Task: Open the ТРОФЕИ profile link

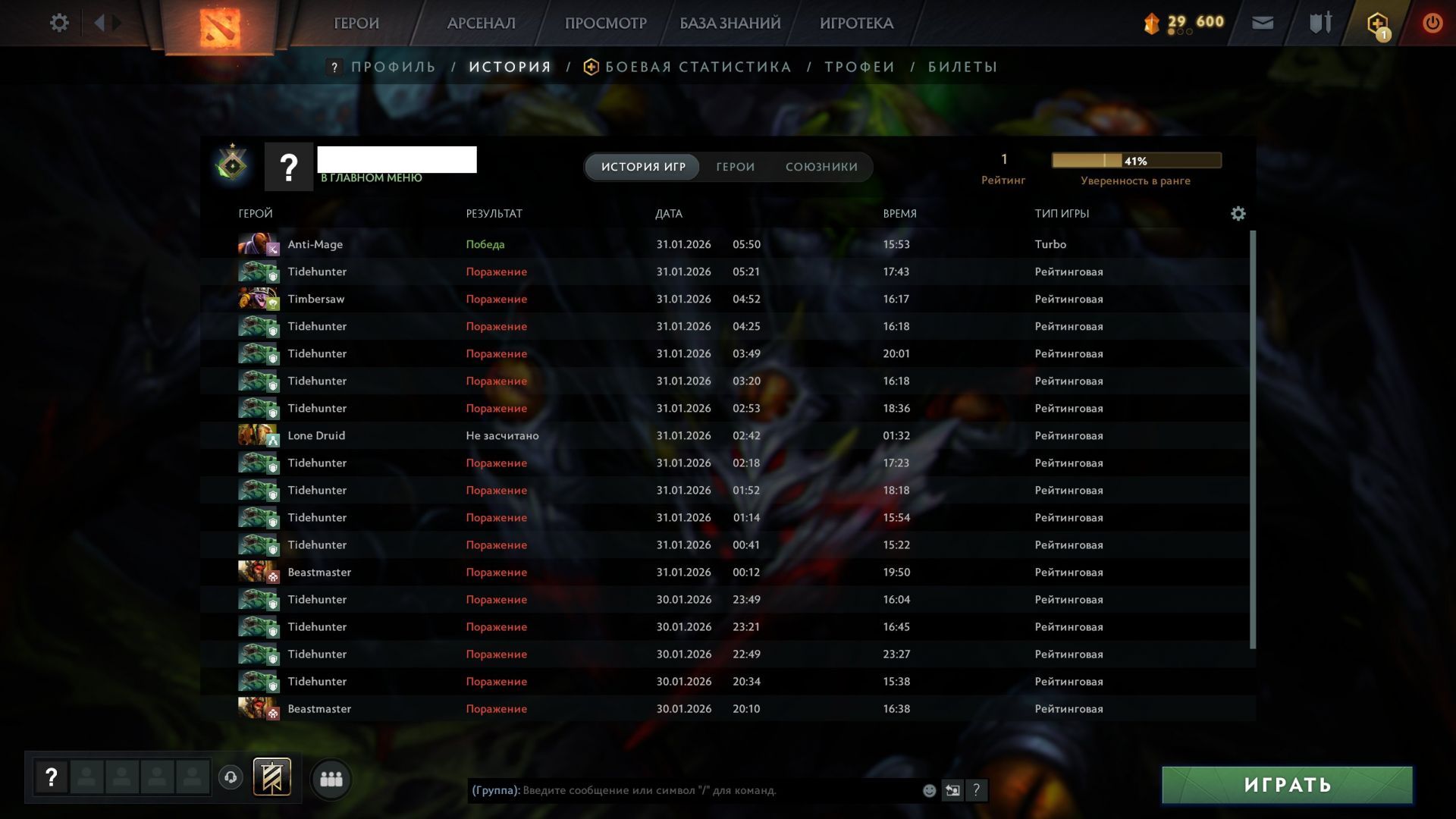Action: coord(859,67)
